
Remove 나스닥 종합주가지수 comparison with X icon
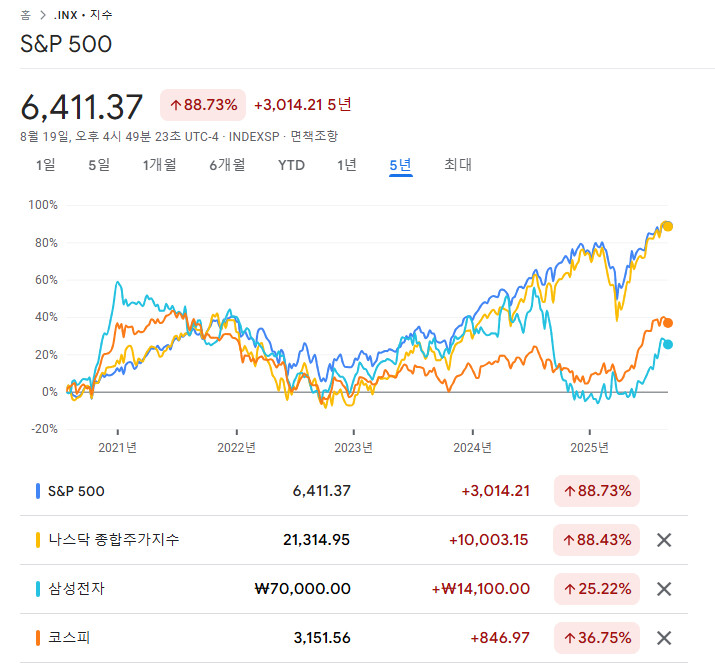point(663,540)
